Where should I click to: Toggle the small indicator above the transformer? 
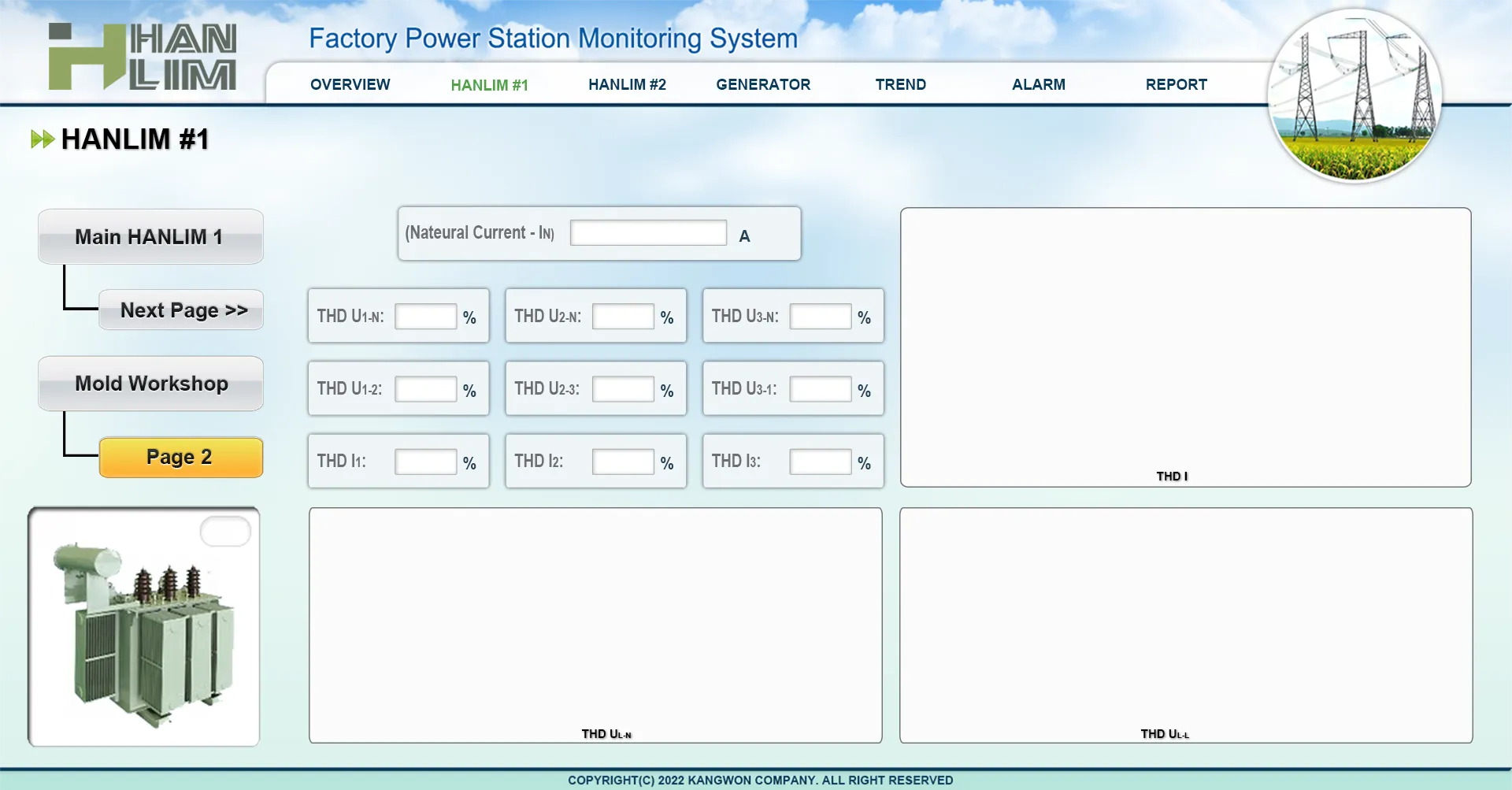click(x=225, y=532)
